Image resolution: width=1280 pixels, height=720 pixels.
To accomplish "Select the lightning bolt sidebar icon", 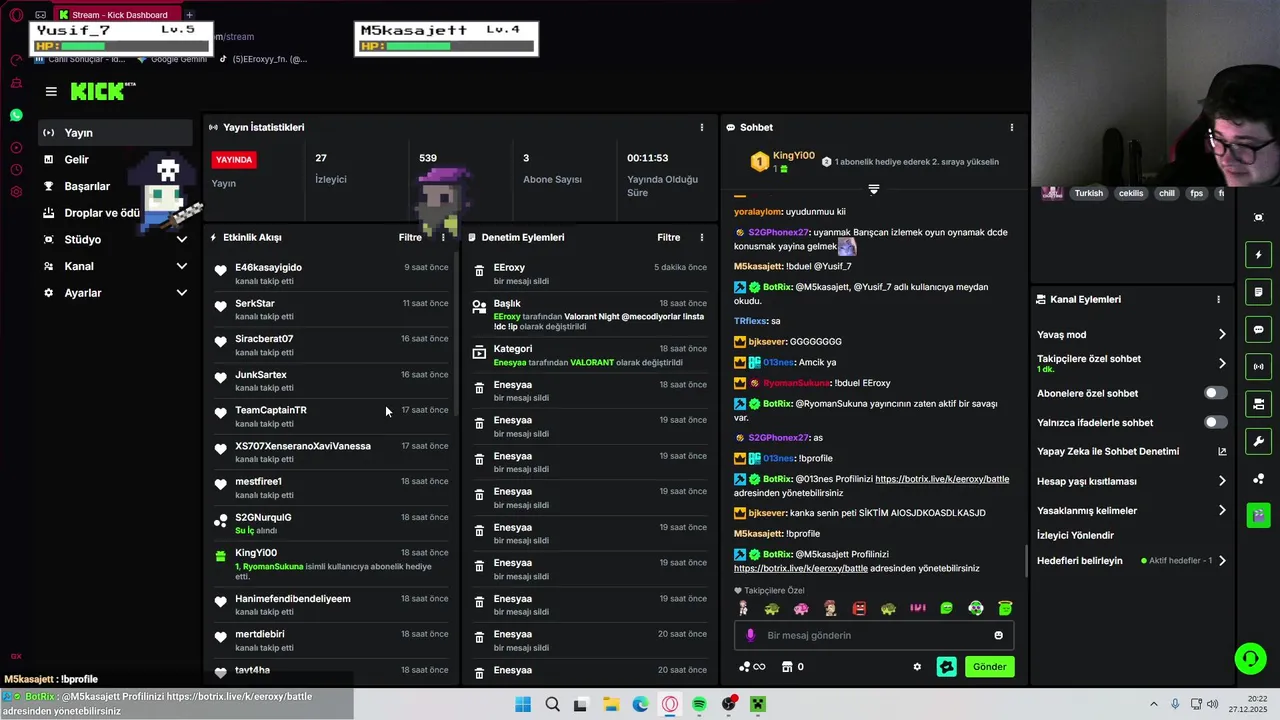I will point(1258,255).
